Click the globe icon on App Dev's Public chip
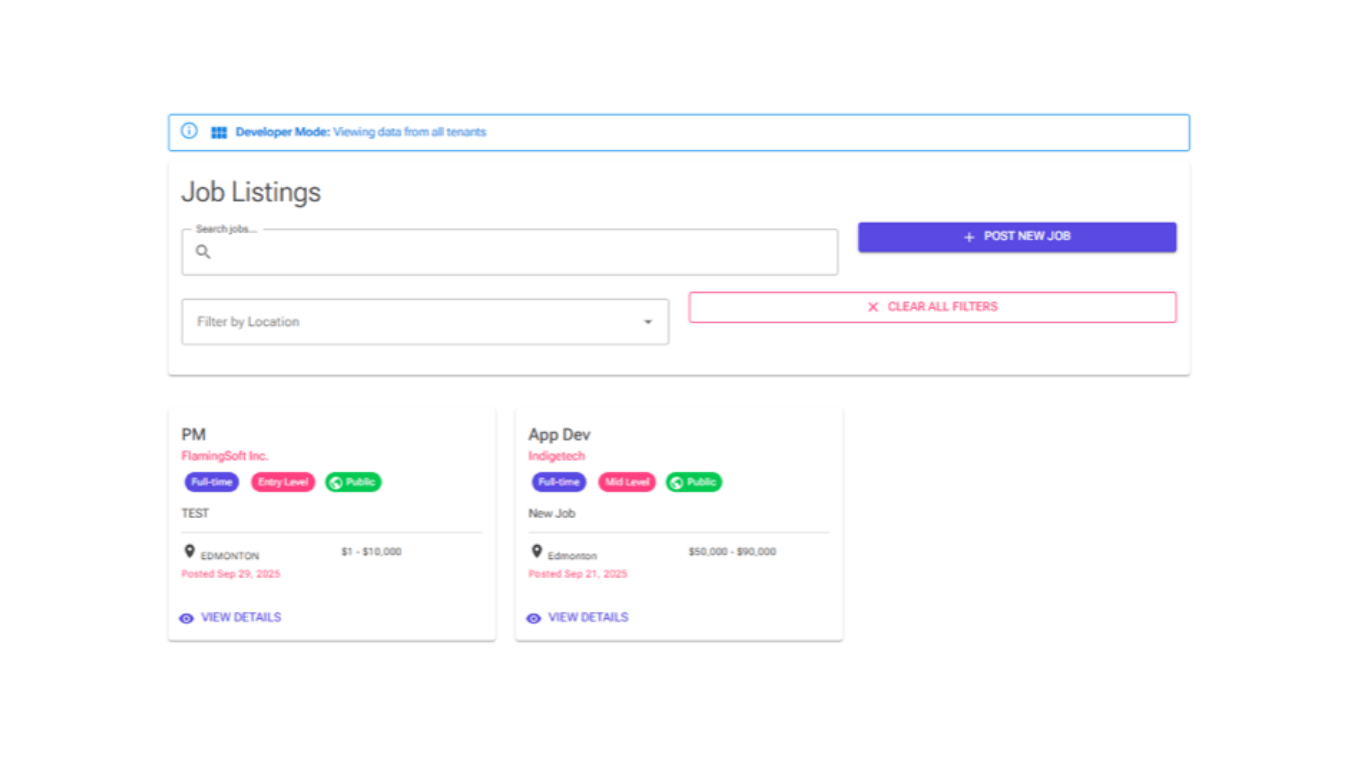 coord(677,483)
